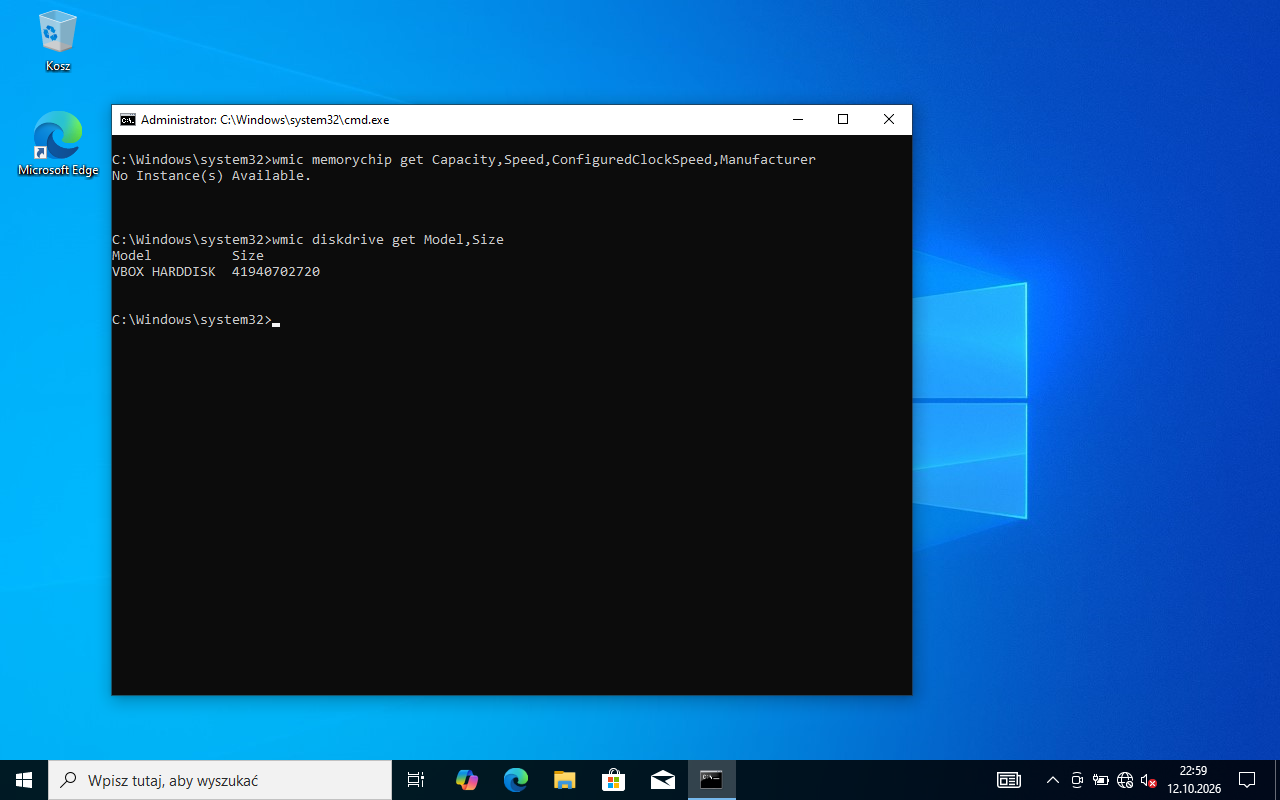This screenshot has width=1280, height=800.
Task: Open the cmd.exe window system menu icon
Action: point(128,119)
